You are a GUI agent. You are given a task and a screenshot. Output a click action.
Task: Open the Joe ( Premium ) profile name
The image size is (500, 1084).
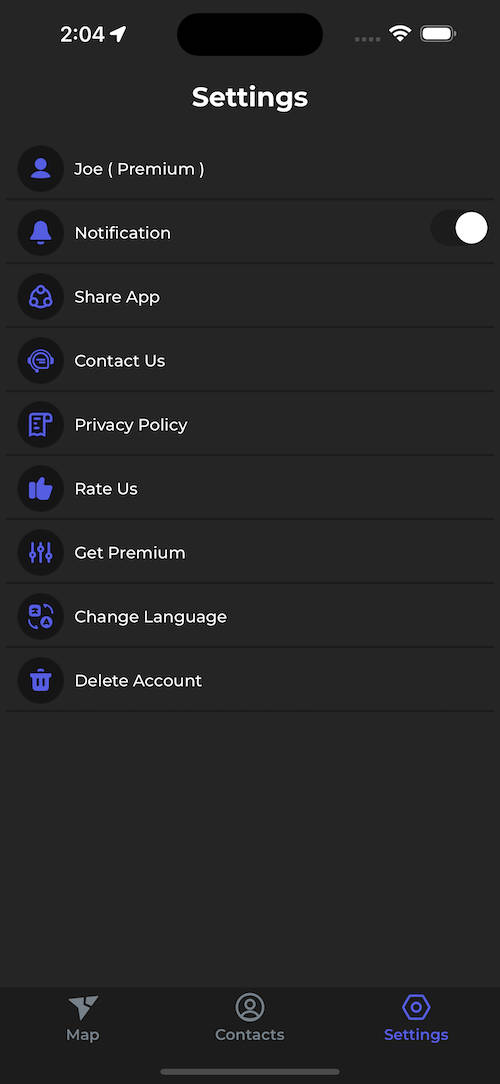(x=139, y=169)
